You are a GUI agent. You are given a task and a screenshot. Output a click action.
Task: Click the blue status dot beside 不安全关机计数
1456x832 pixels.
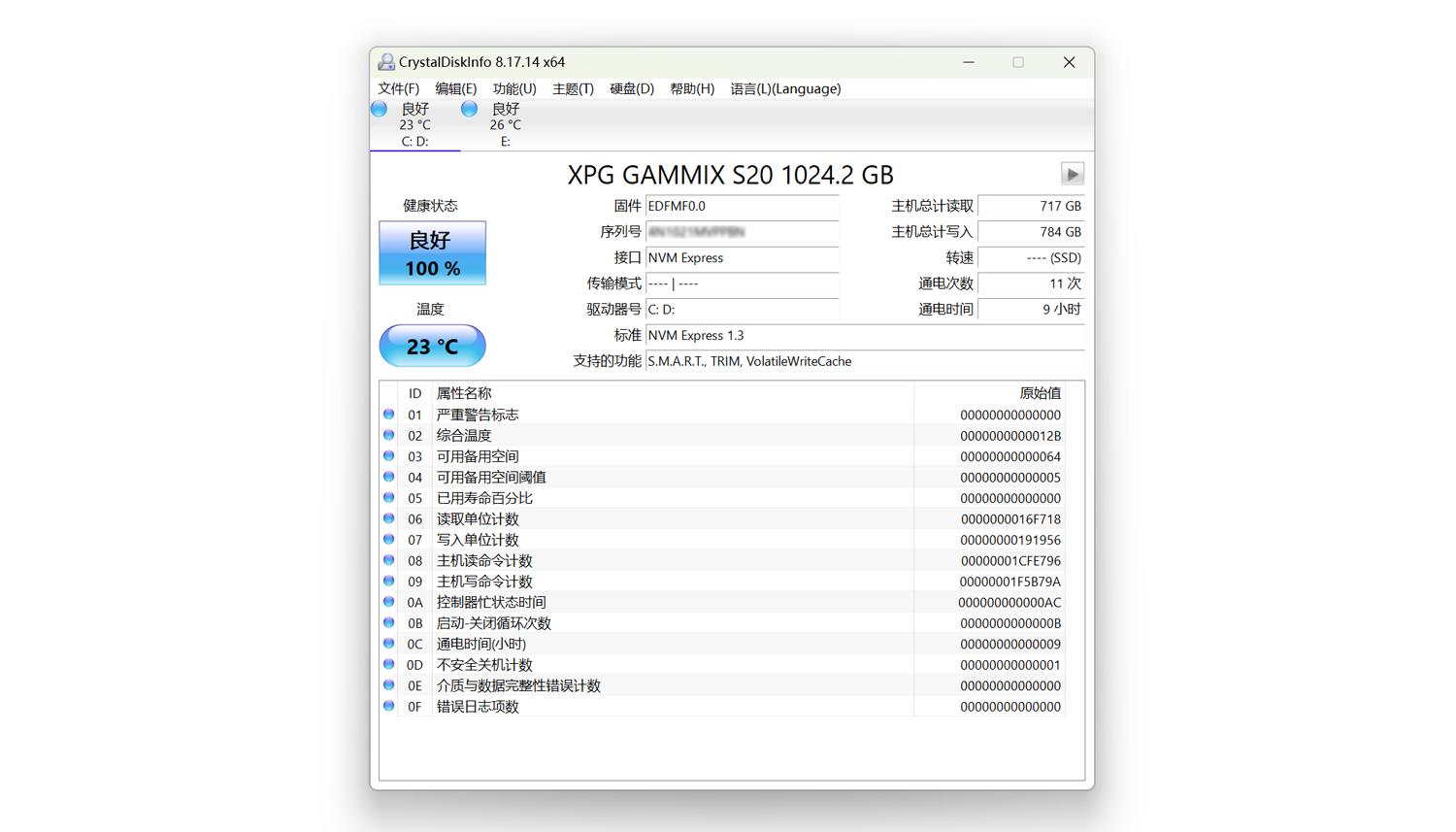[x=388, y=664]
